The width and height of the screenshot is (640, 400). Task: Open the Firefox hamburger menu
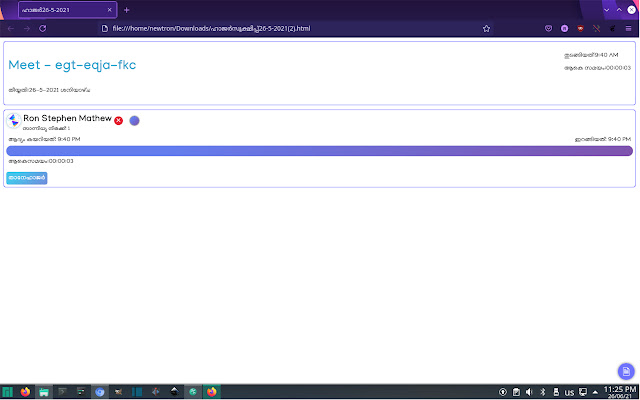pyautogui.click(x=629, y=29)
